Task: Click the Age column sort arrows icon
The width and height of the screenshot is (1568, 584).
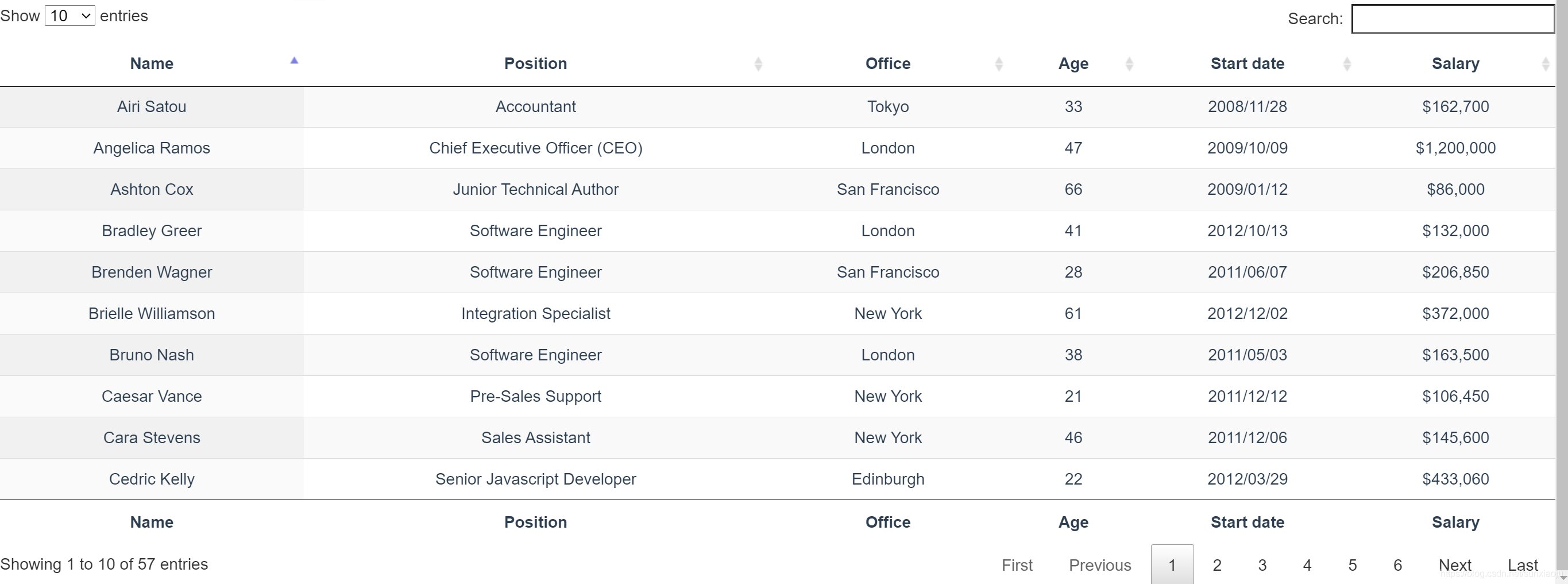Action: [x=1129, y=64]
